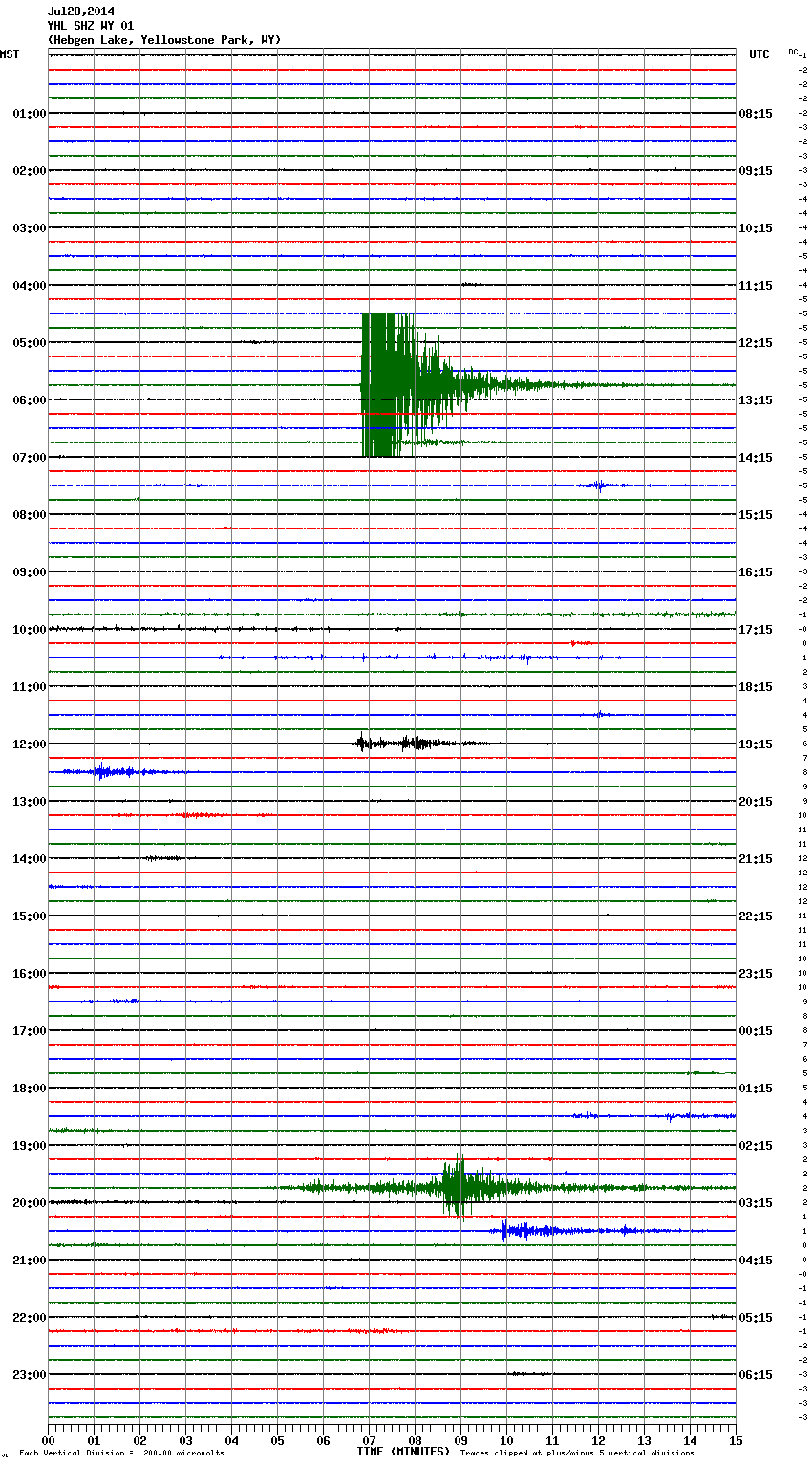Click the 15:15 UTC time label
The width and height of the screenshot is (812, 1466).
click(x=756, y=515)
